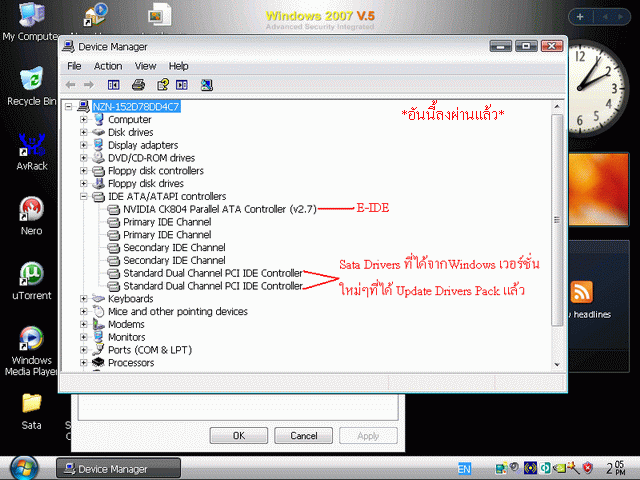Click the Properties toolbar icon with question mark
This screenshot has height=480, width=640.
click(163, 85)
